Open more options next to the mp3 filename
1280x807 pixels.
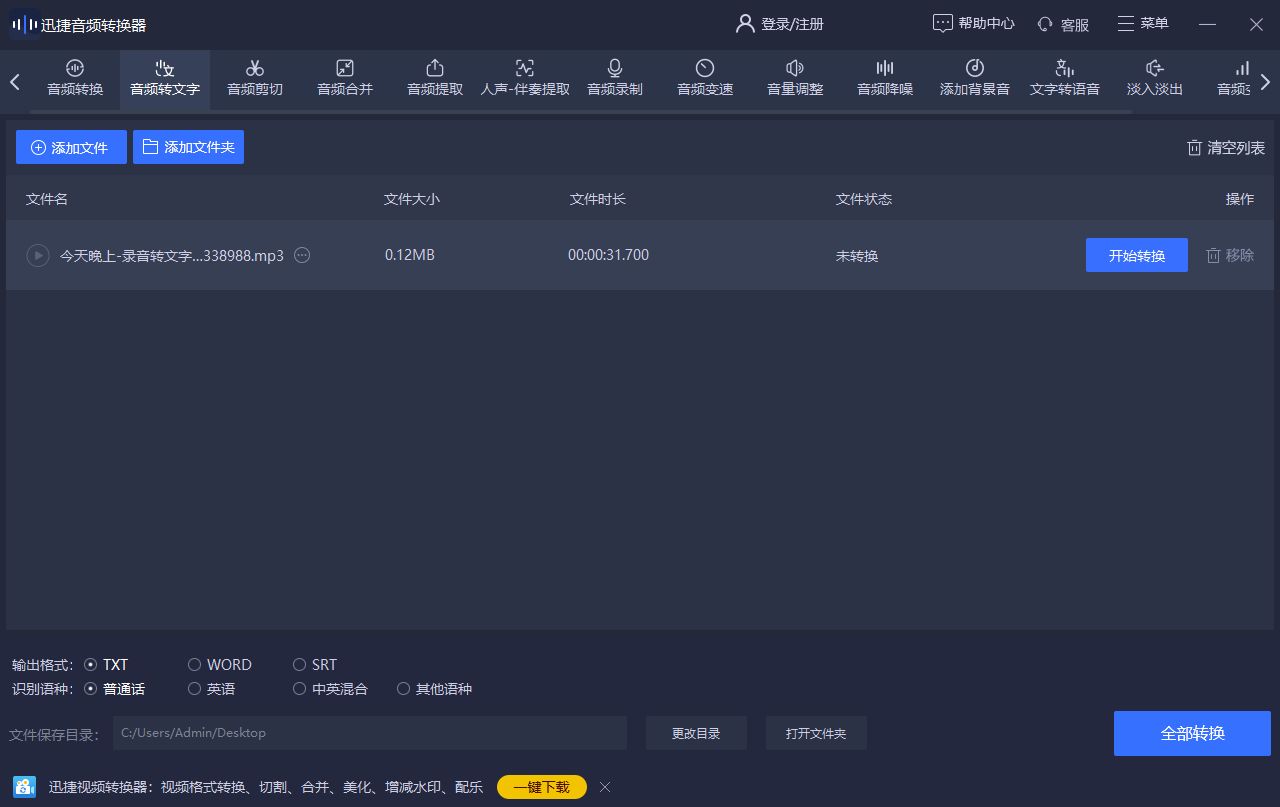(x=302, y=255)
